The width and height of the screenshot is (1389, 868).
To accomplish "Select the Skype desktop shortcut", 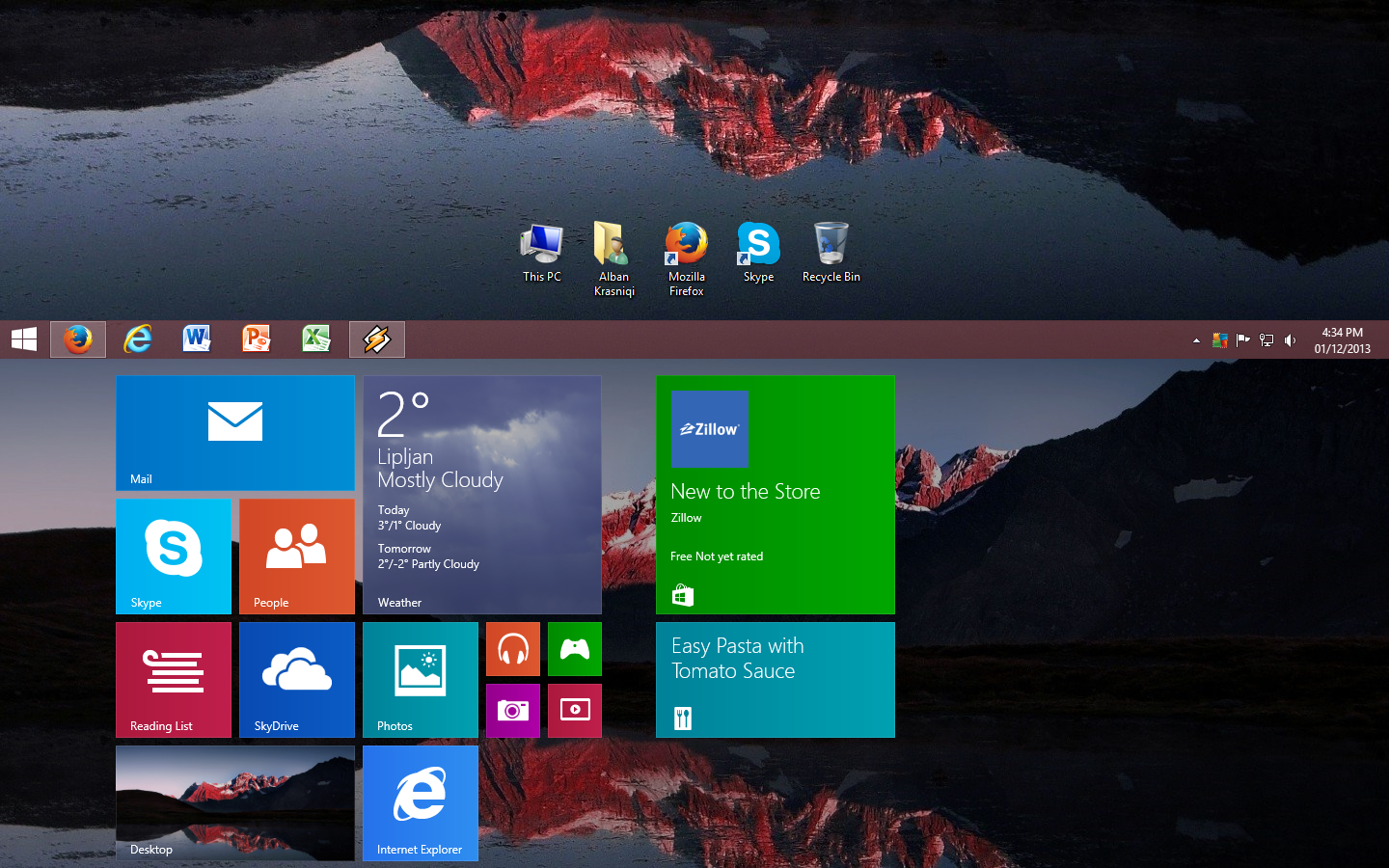I will click(759, 253).
